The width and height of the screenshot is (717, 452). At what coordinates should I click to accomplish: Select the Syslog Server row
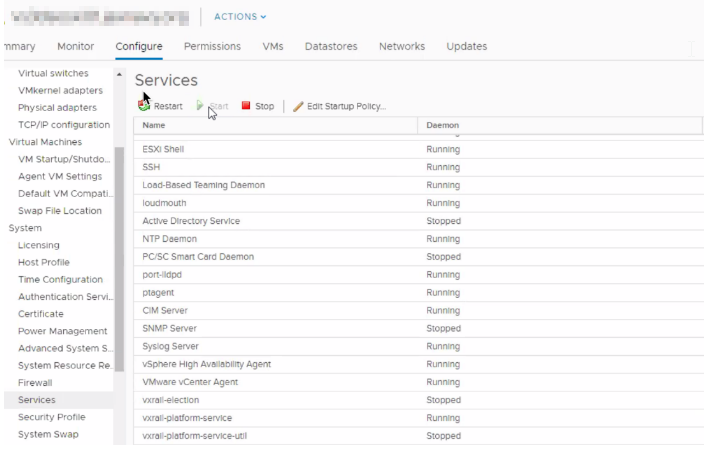[x=418, y=346]
